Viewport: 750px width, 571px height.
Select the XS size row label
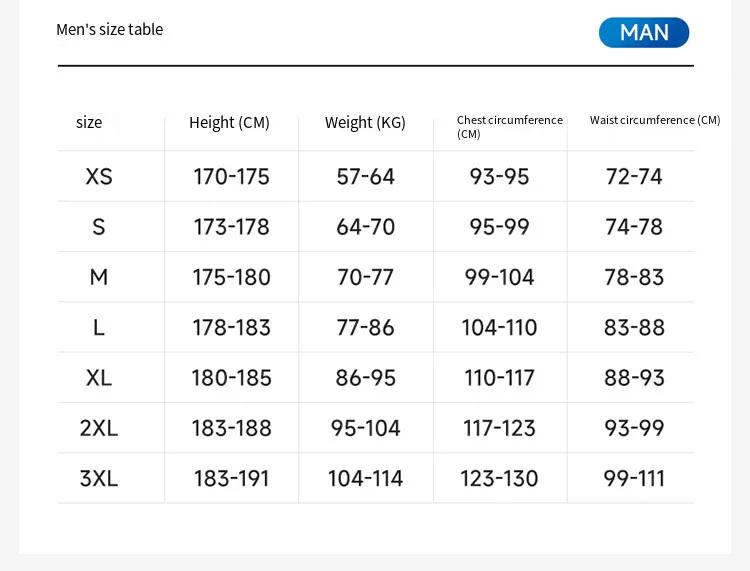click(99, 176)
